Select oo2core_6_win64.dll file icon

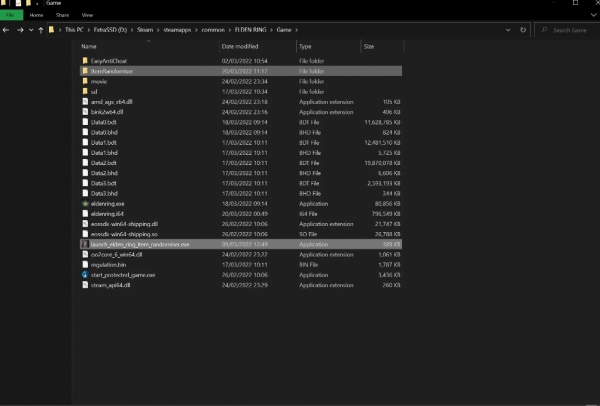click(85, 254)
